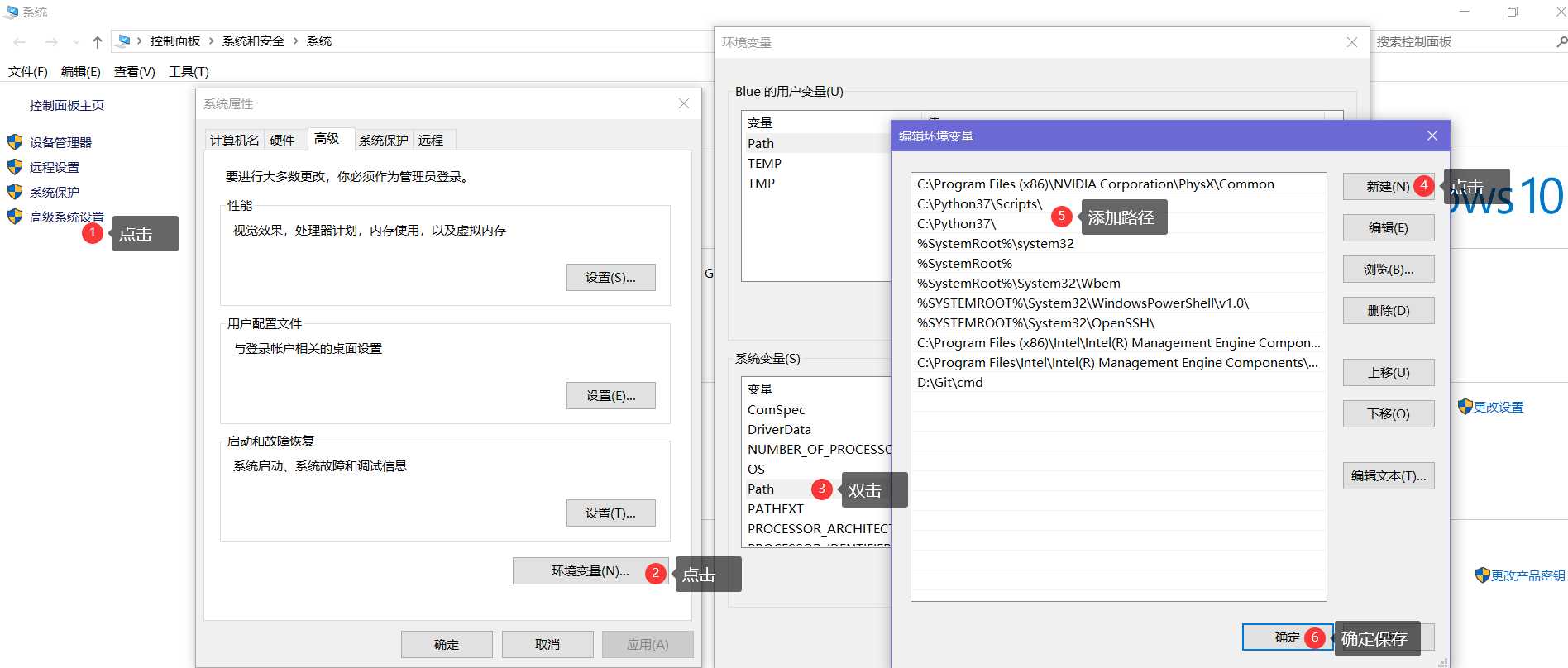The width and height of the screenshot is (1568, 668).
Task: Open the 编辑(E) menu
Action: tap(81, 72)
